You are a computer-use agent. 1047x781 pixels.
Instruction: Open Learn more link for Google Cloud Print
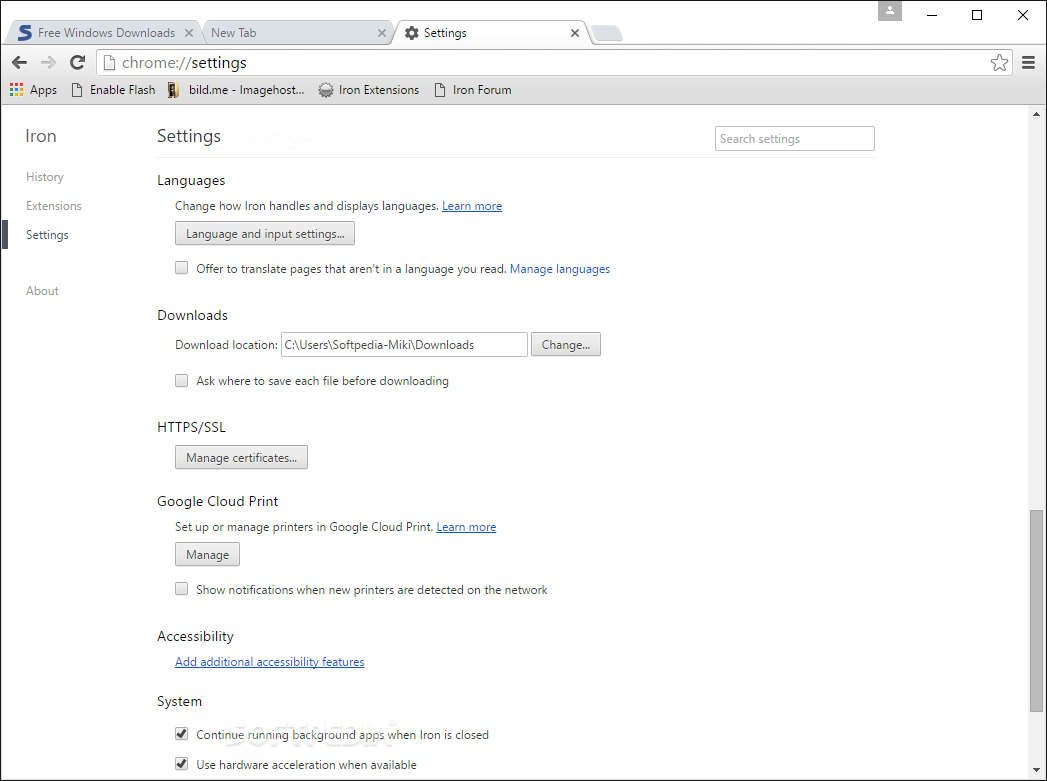click(x=466, y=527)
